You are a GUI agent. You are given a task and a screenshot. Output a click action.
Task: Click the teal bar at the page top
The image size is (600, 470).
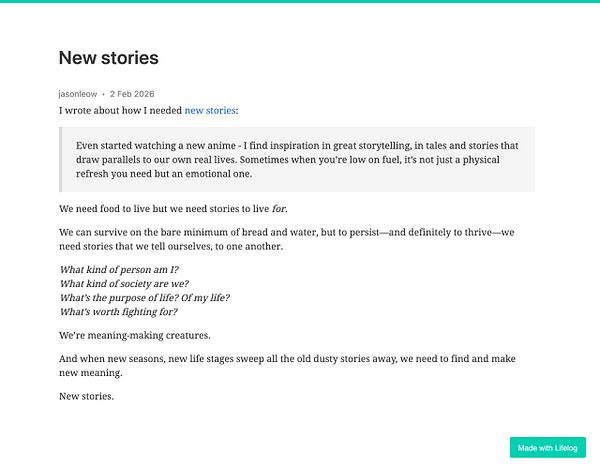pos(300,2)
